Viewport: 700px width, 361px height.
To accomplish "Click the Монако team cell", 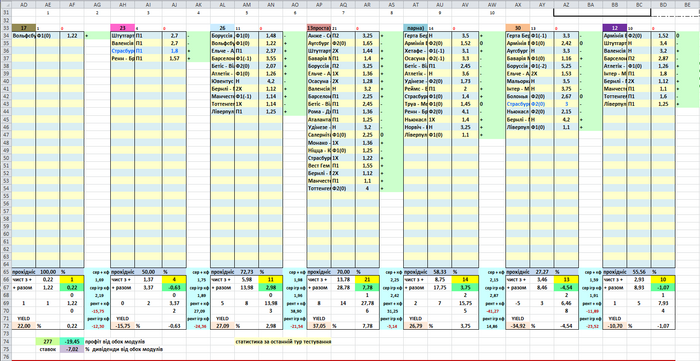I will click(x=319, y=143).
